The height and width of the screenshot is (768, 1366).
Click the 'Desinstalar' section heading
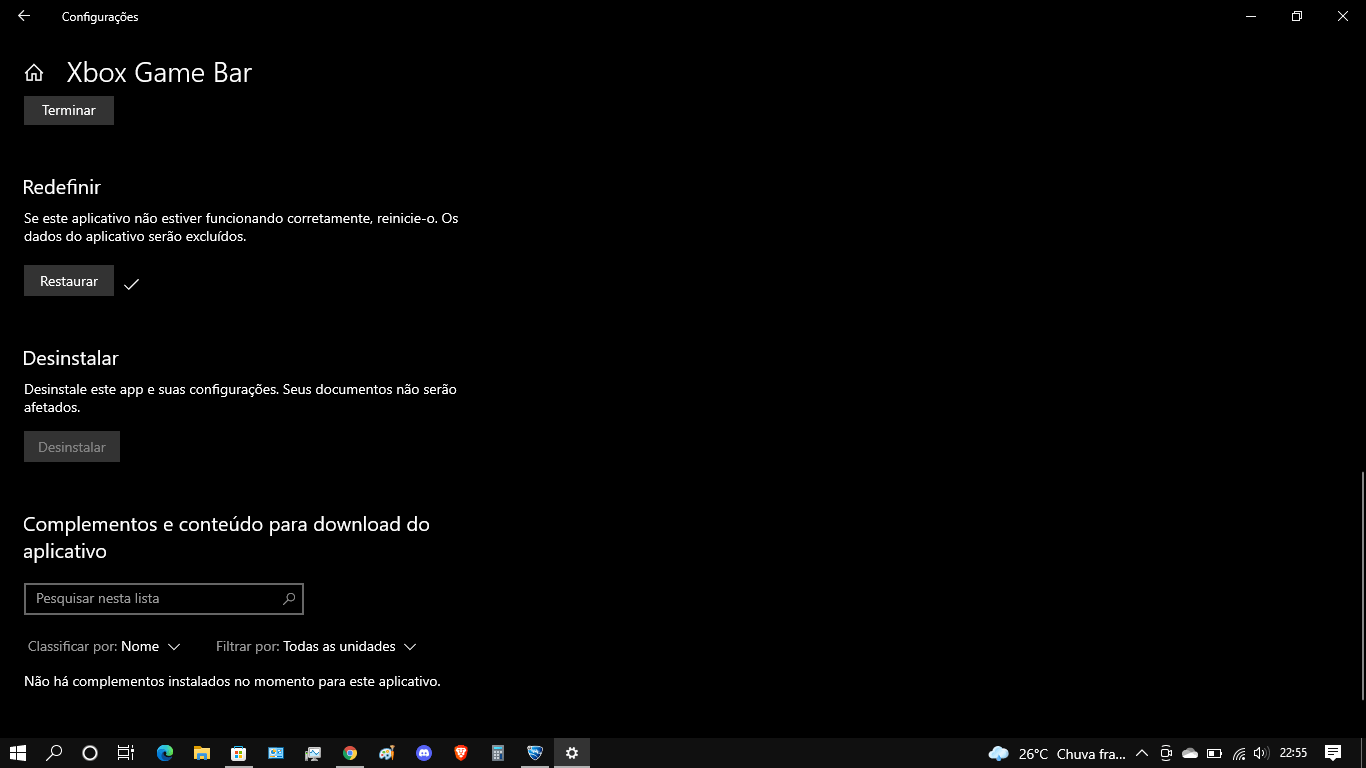[71, 358]
